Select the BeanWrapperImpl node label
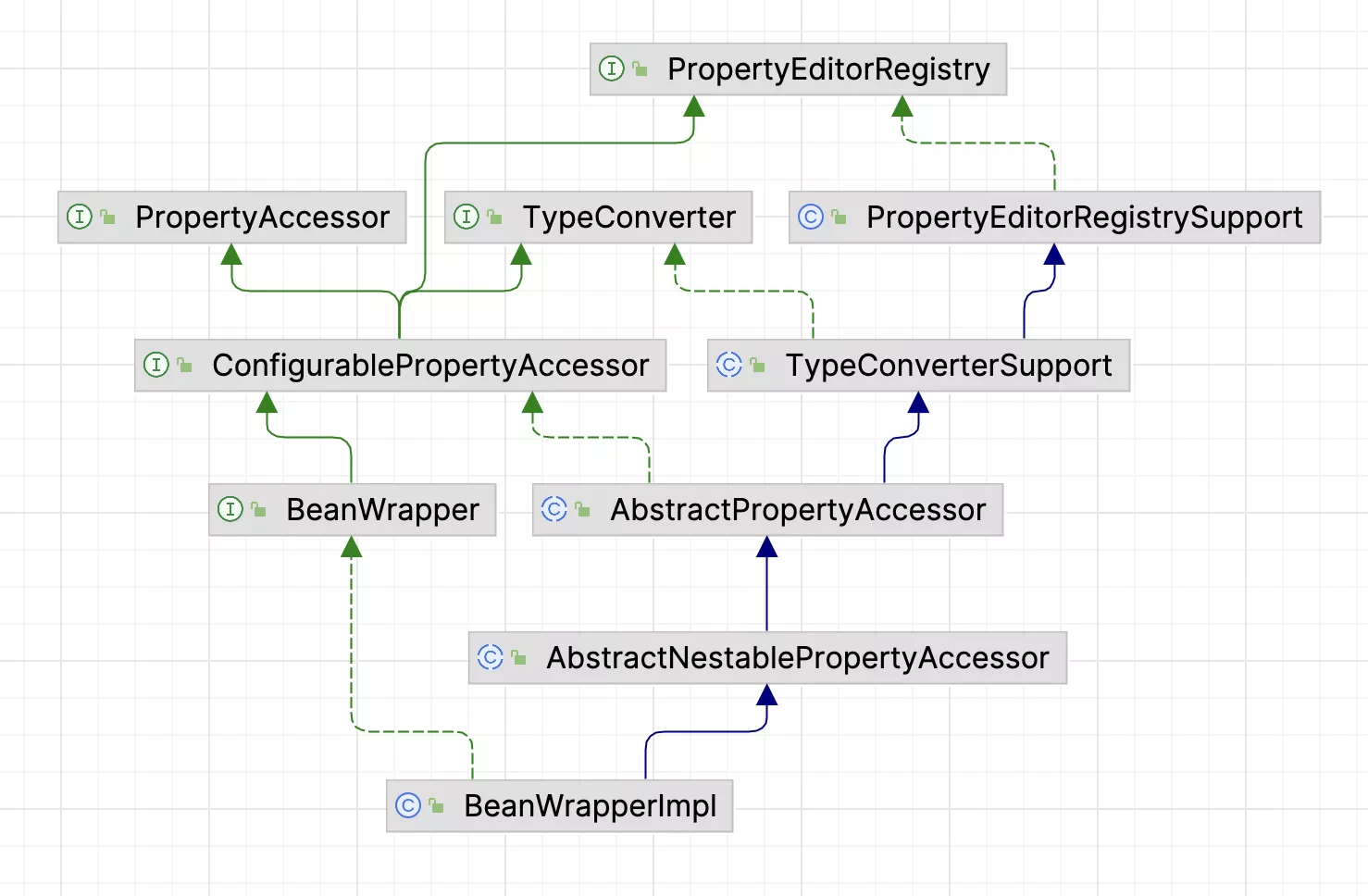Image resolution: width=1368 pixels, height=896 pixels. pos(590,806)
